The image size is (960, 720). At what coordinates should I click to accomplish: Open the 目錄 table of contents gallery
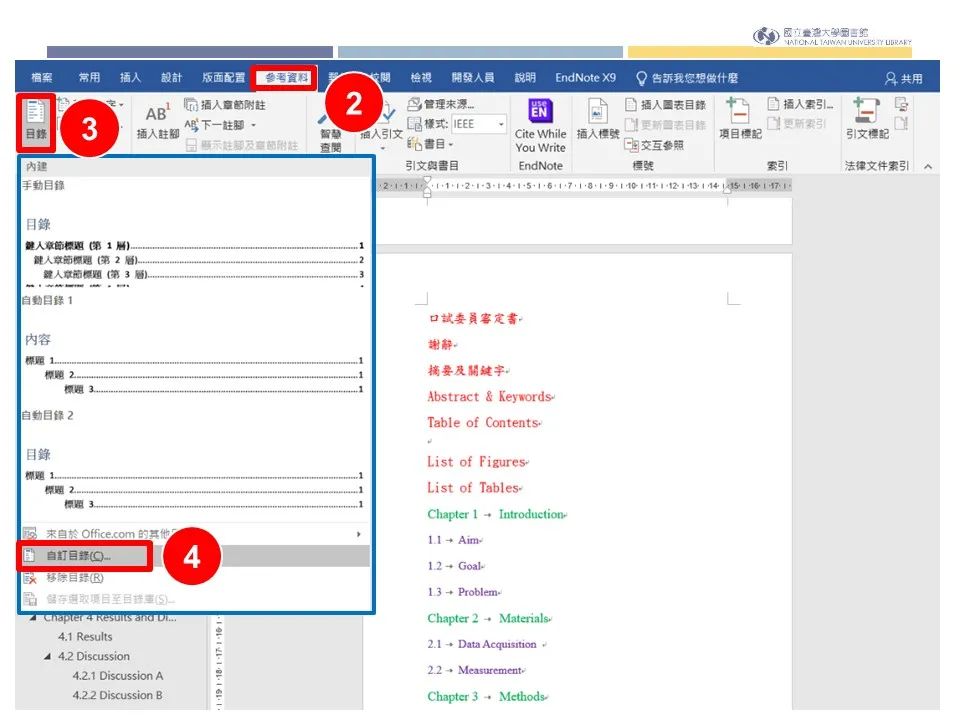tap(34, 122)
